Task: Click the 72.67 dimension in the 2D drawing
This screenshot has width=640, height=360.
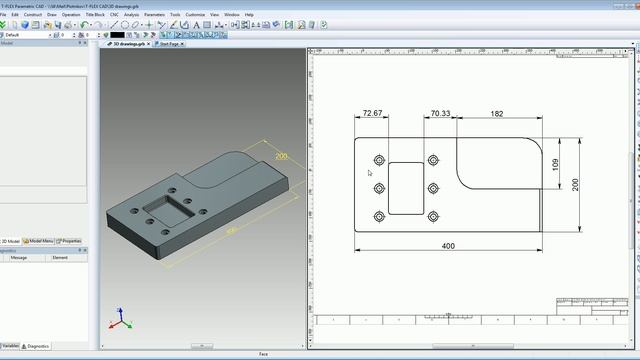Action: click(x=372, y=113)
